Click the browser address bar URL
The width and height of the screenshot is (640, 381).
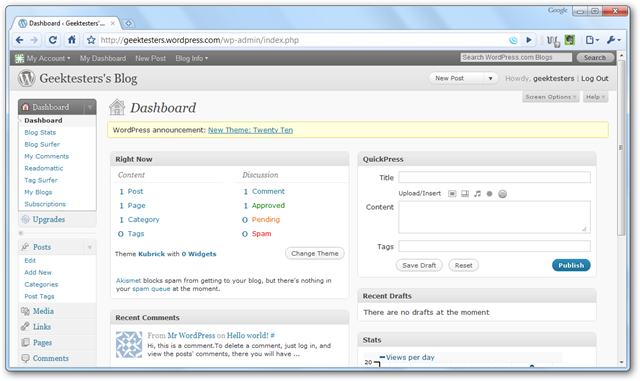(x=200, y=40)
